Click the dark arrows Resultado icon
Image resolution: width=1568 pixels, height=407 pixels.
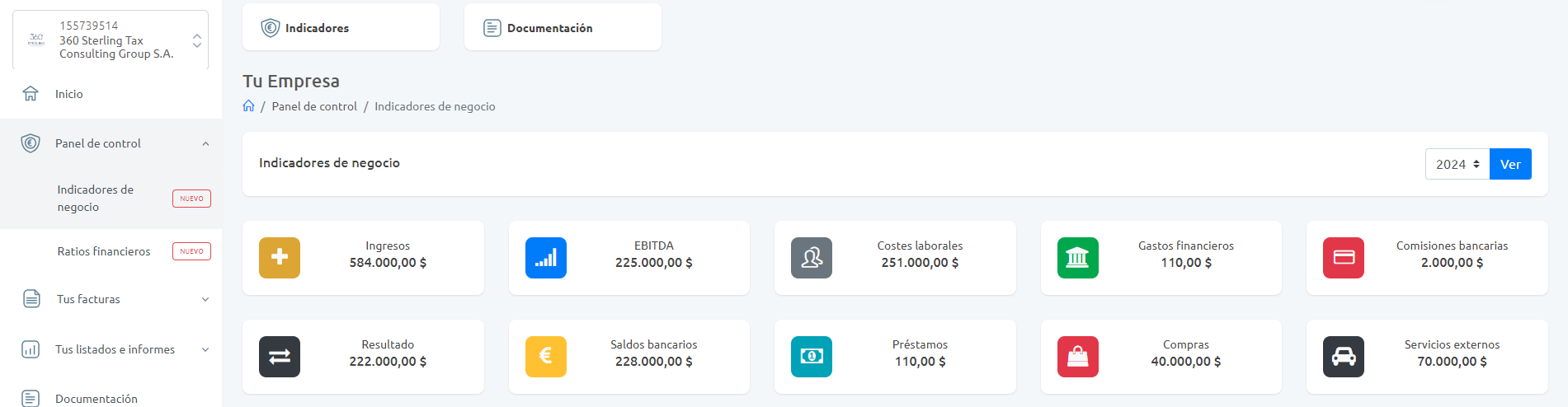(280, 357)
